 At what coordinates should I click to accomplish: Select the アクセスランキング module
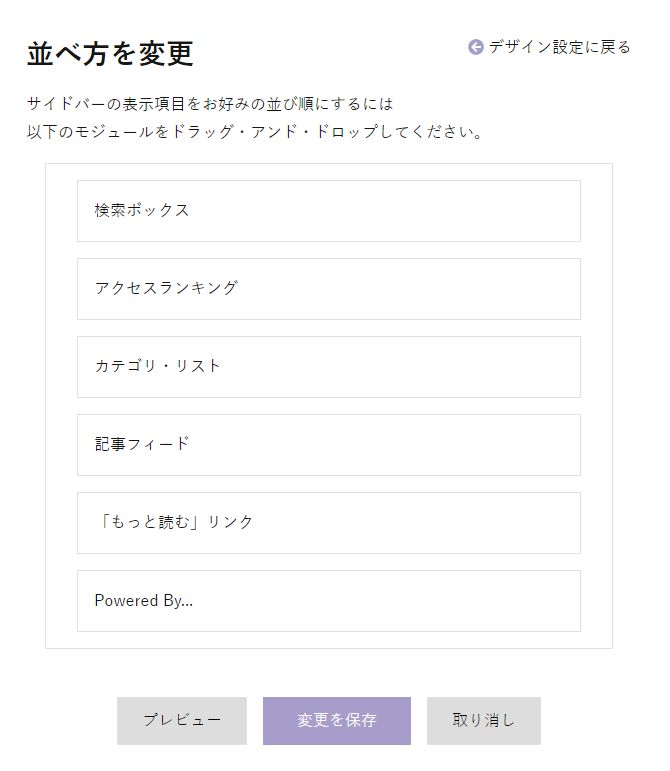(328, 289)
